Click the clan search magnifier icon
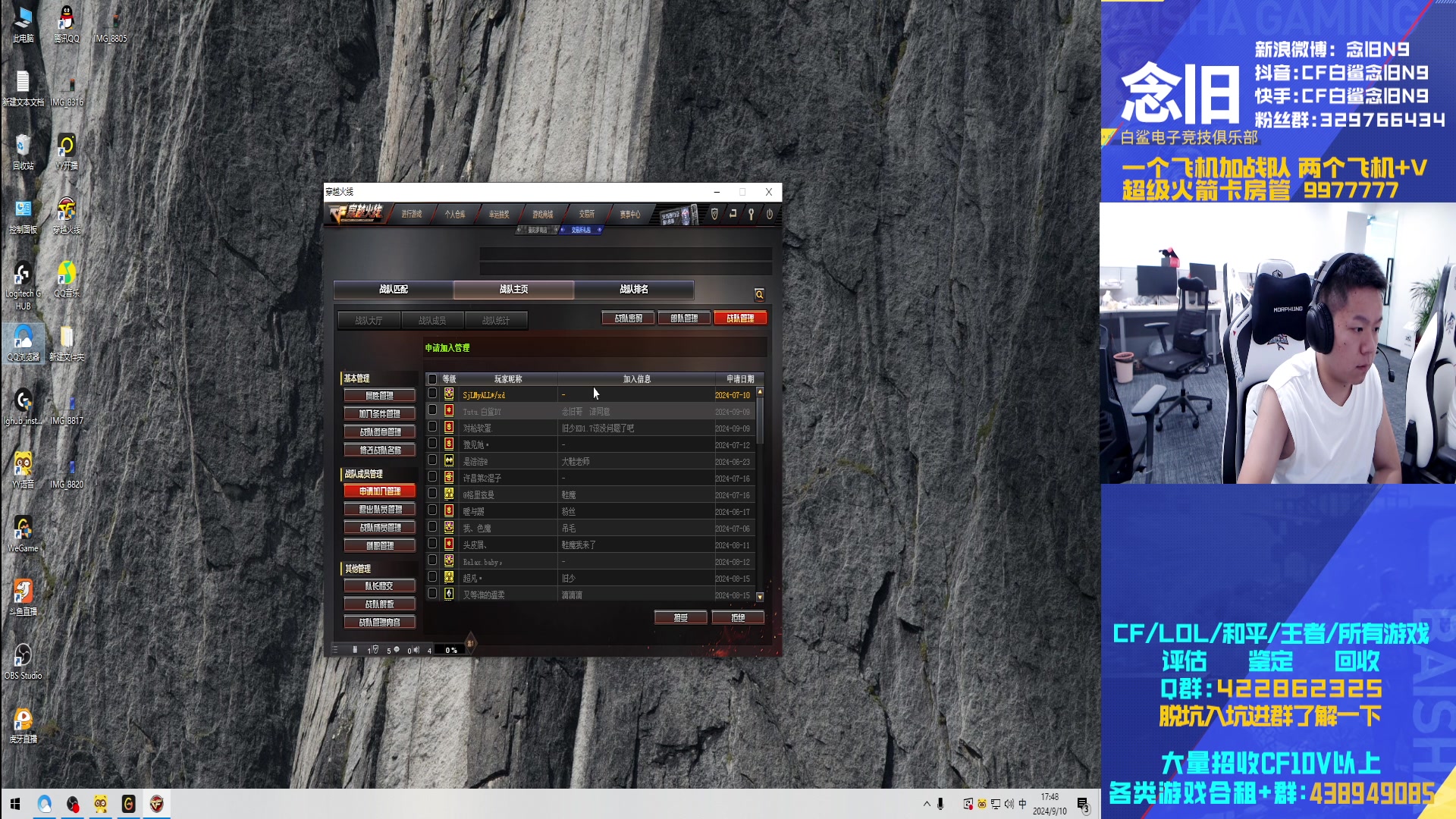This screenshot has width=1456, height=819. [759, 294]
